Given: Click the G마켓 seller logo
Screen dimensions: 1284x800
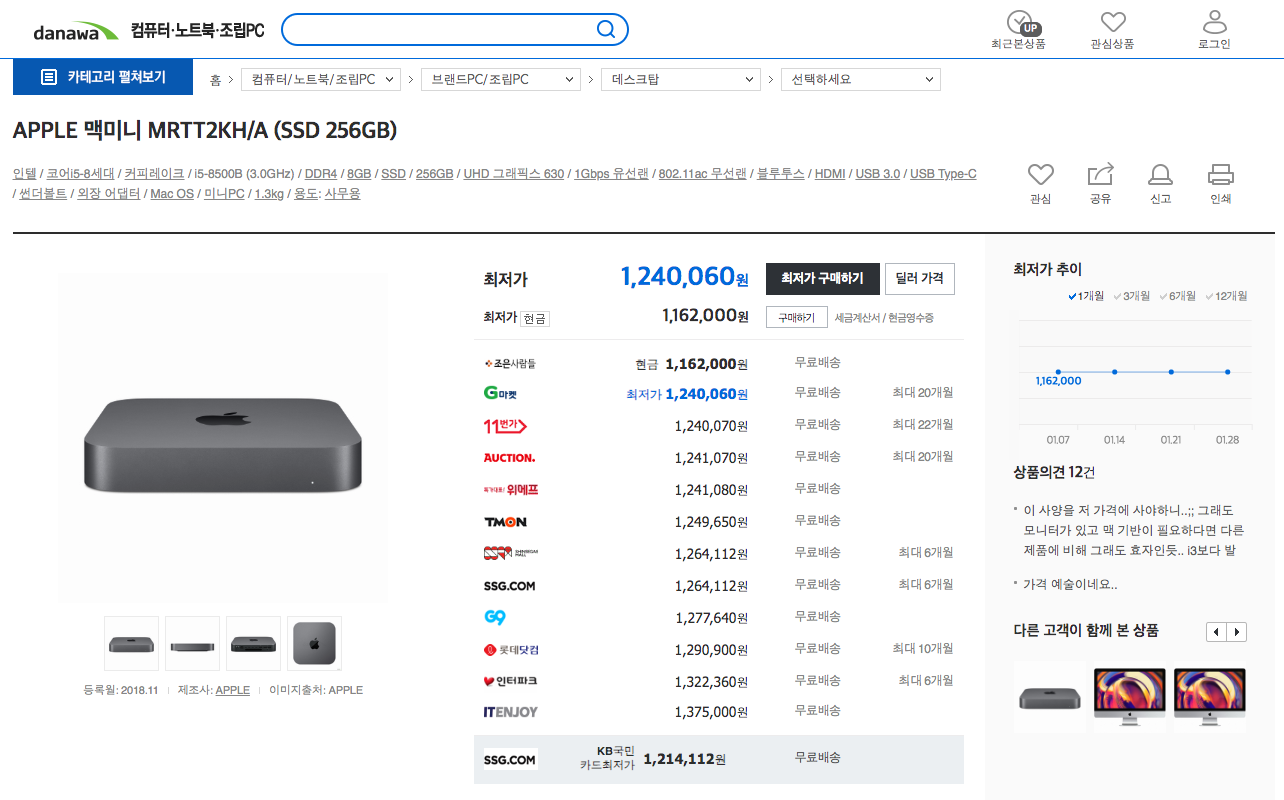Looking at the screenshot, I should (x=501, y=393).
